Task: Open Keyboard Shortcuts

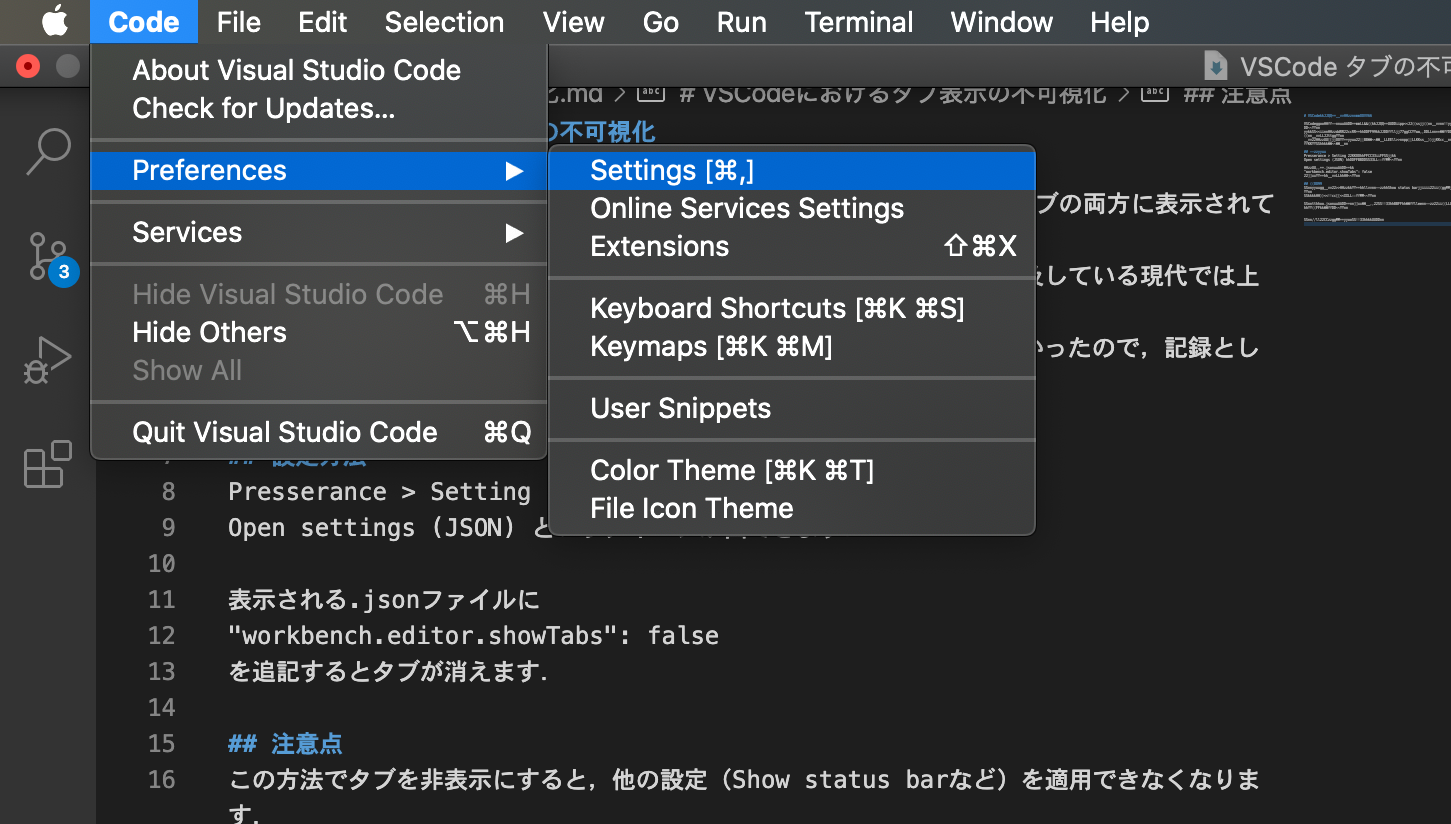Action: tap(792, 309)
